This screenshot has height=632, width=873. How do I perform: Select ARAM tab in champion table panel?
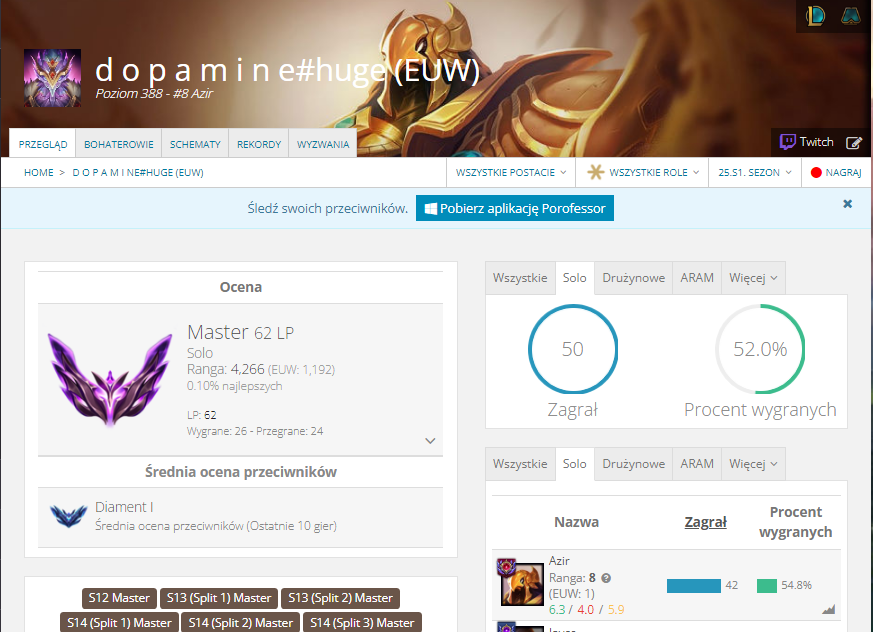[x=697, y=464]
